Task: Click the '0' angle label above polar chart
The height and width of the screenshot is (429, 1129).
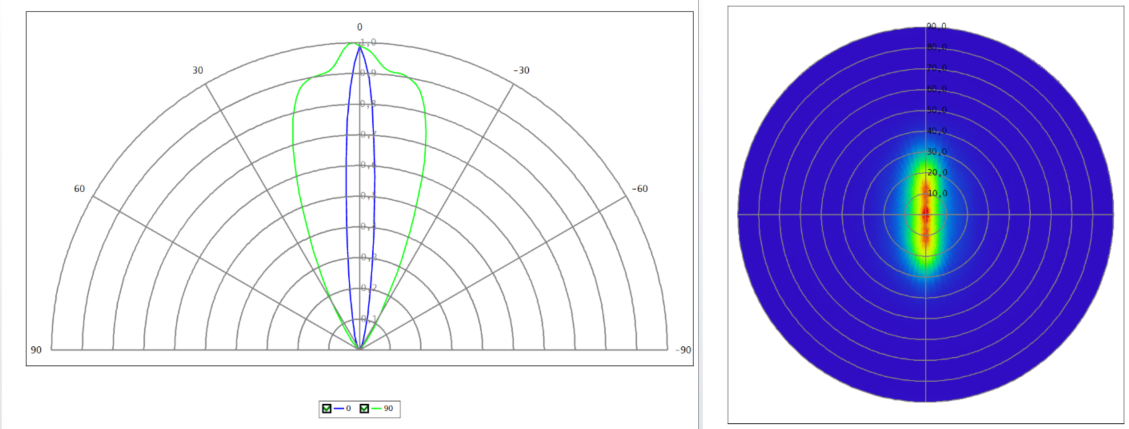Action: click(x=360, y=27)
